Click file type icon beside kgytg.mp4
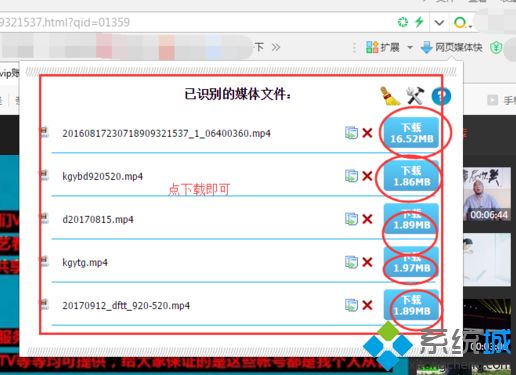This screenshot has width=516, height=375. pyautogui.click(x=44, y=261)
